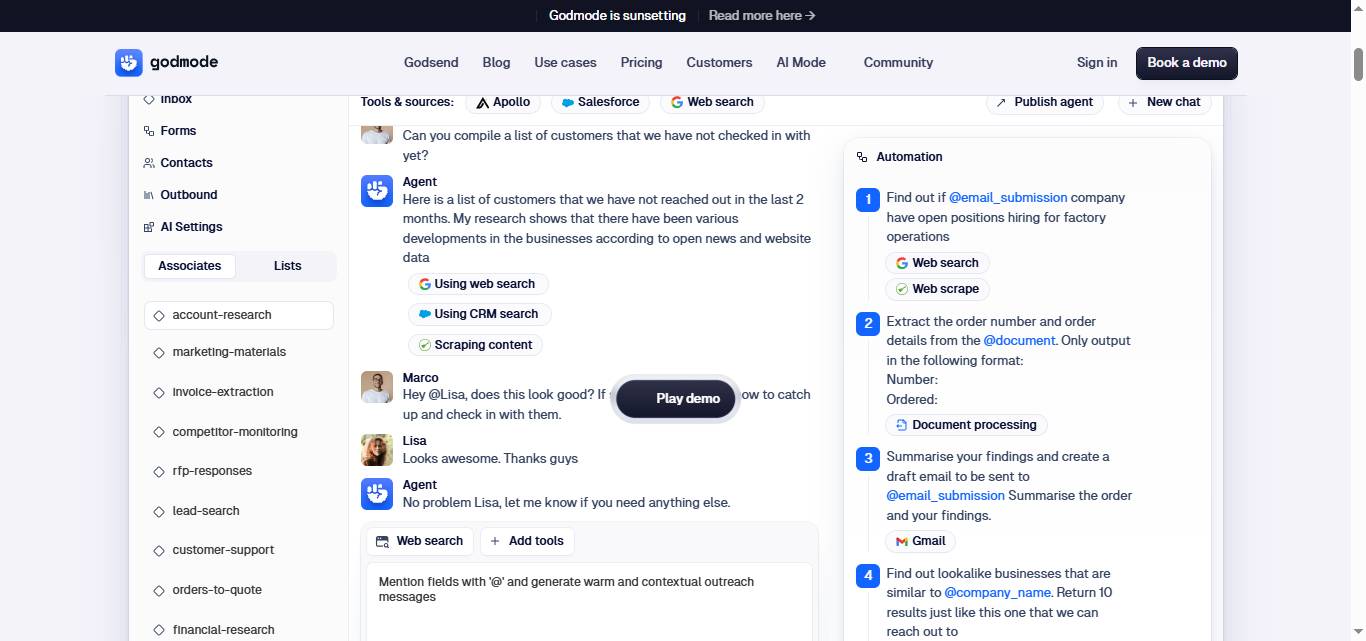Click the Document processing chip
Viewport: 1366px width, 641px height.
click(x=966, y=425)
